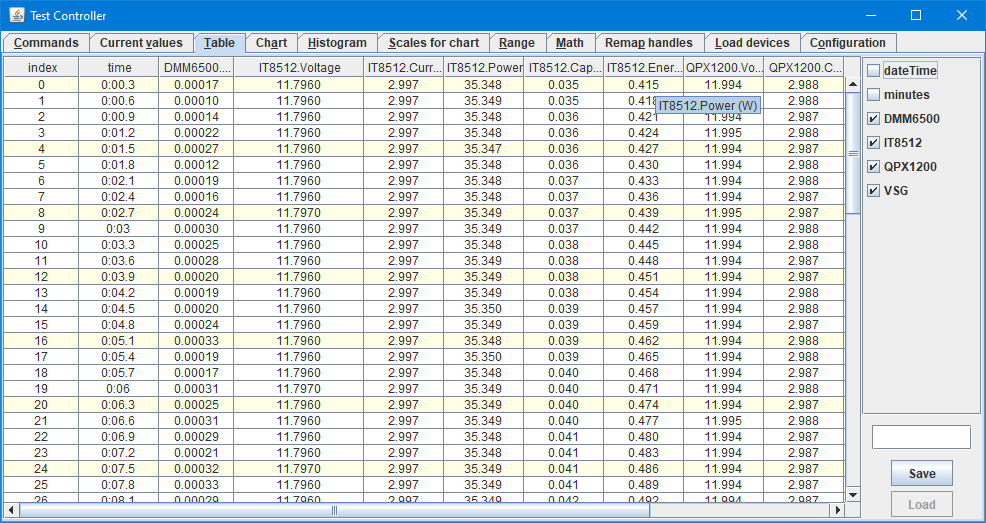Click the horizontal scrollbar thumb
Screen dimensions: 986x523
pyautogui.click(x=335, y=510)
